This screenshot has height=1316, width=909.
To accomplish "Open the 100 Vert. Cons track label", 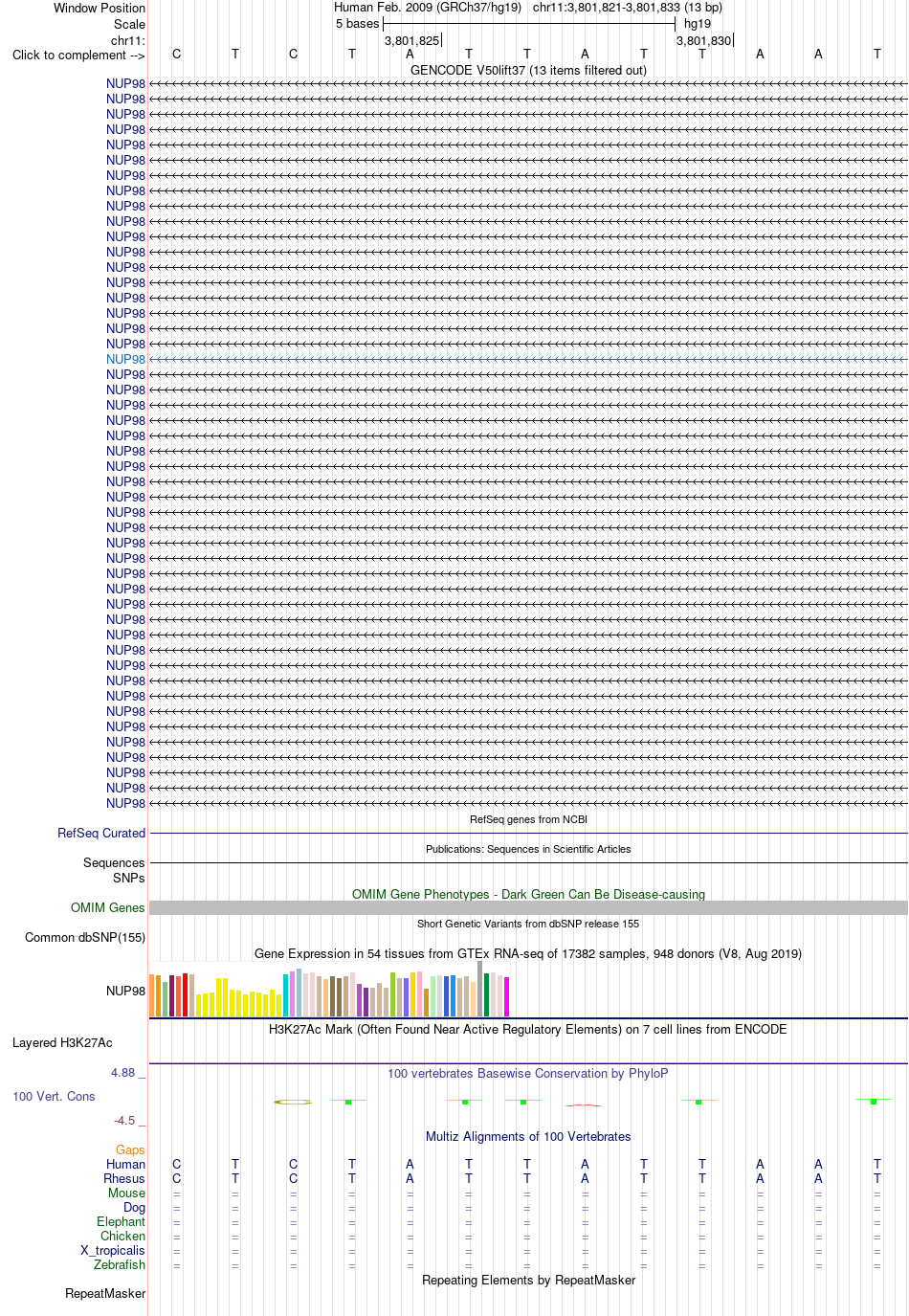I will 54,1097.
